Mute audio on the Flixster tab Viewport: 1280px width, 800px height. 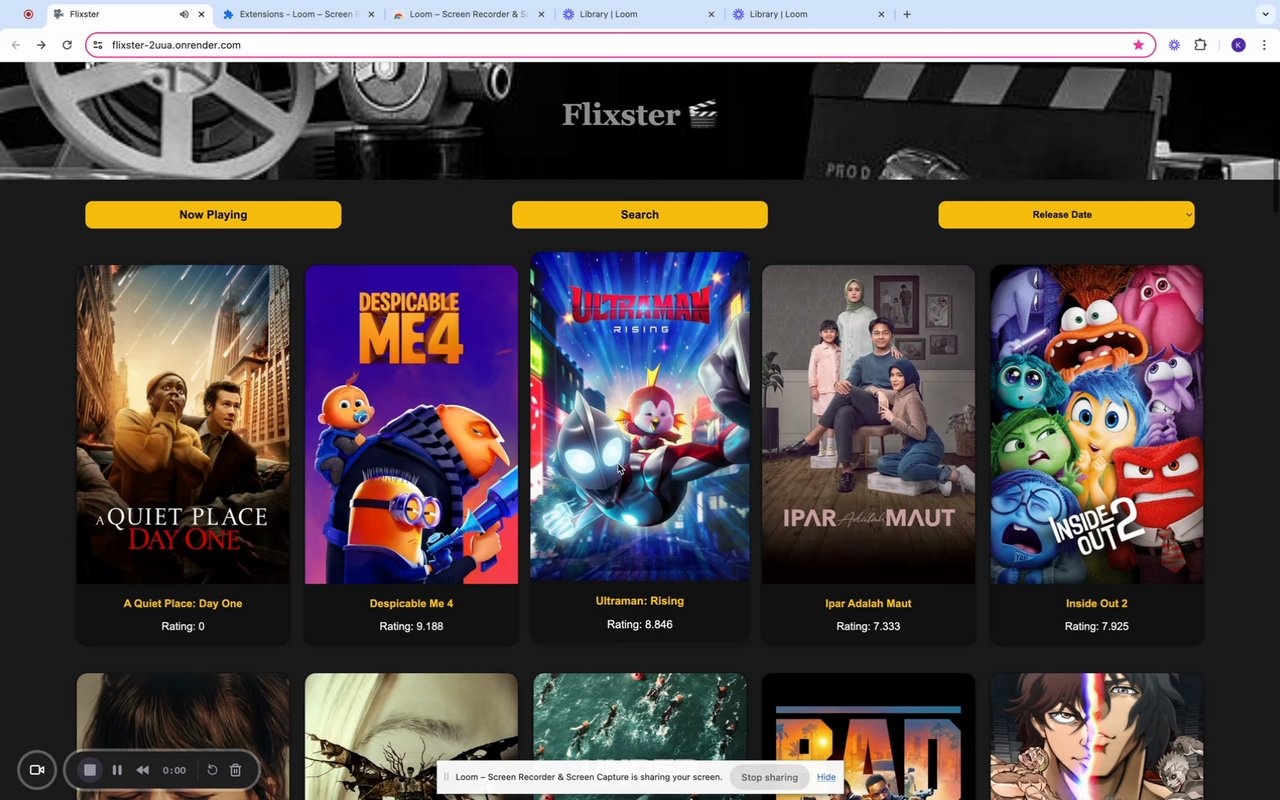click(184, 14)
